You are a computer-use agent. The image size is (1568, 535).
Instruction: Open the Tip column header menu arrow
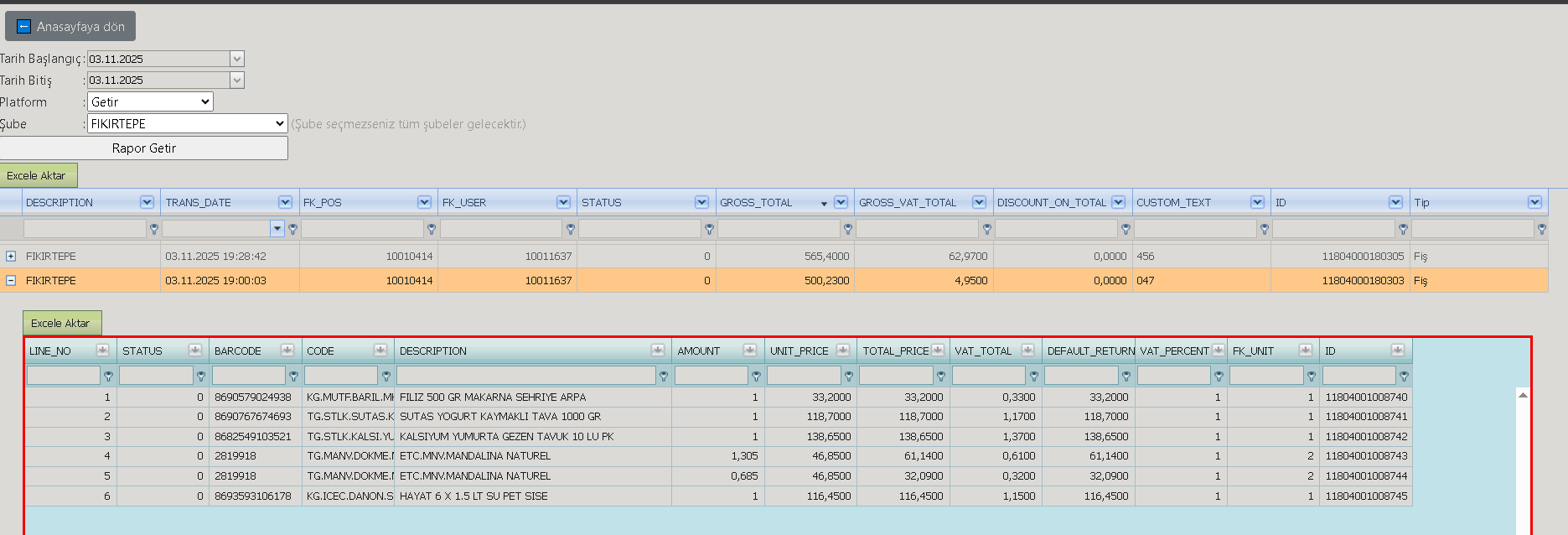(x=1534, y=202)
